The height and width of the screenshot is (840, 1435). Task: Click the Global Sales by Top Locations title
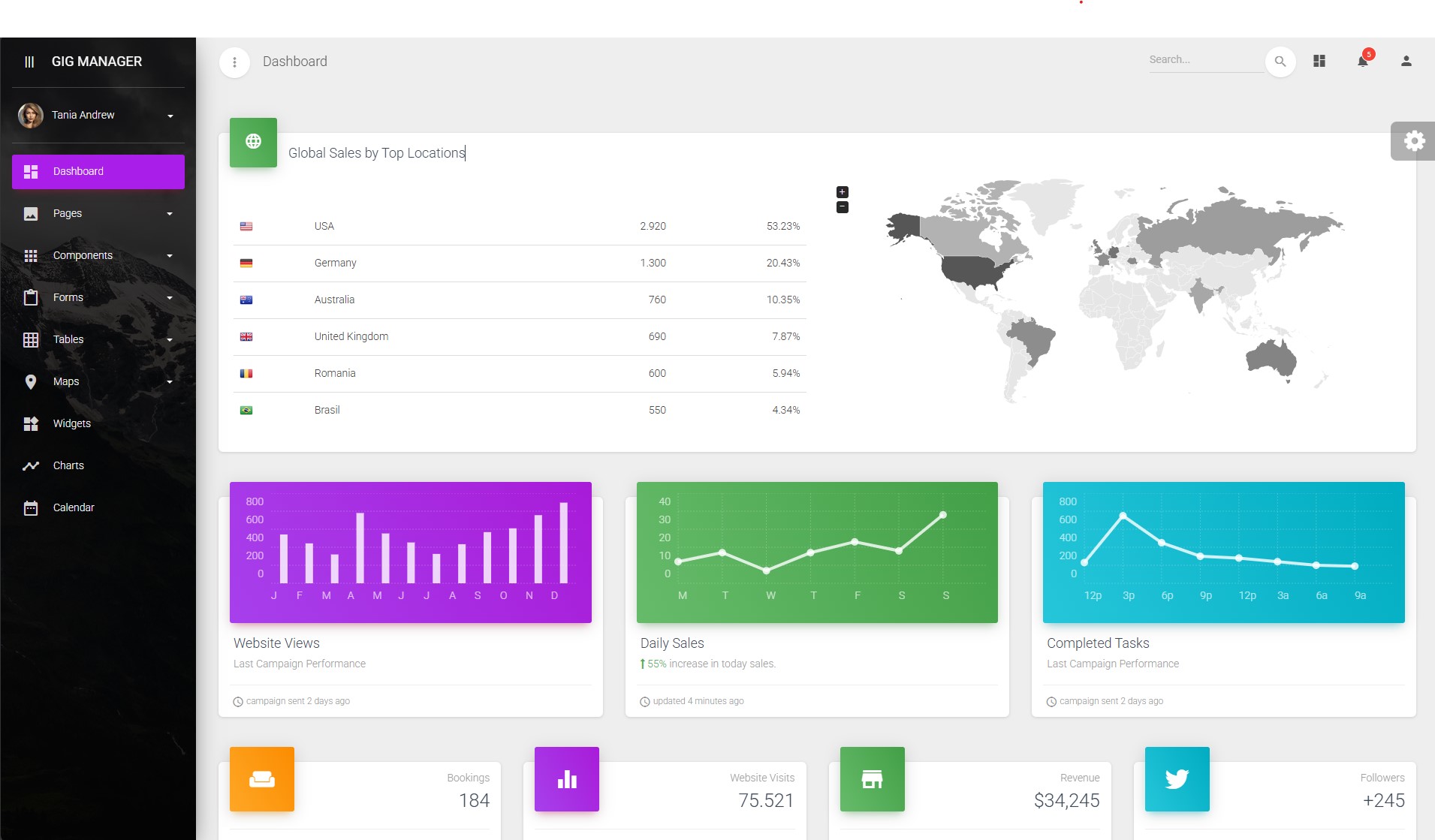point(377,153)
